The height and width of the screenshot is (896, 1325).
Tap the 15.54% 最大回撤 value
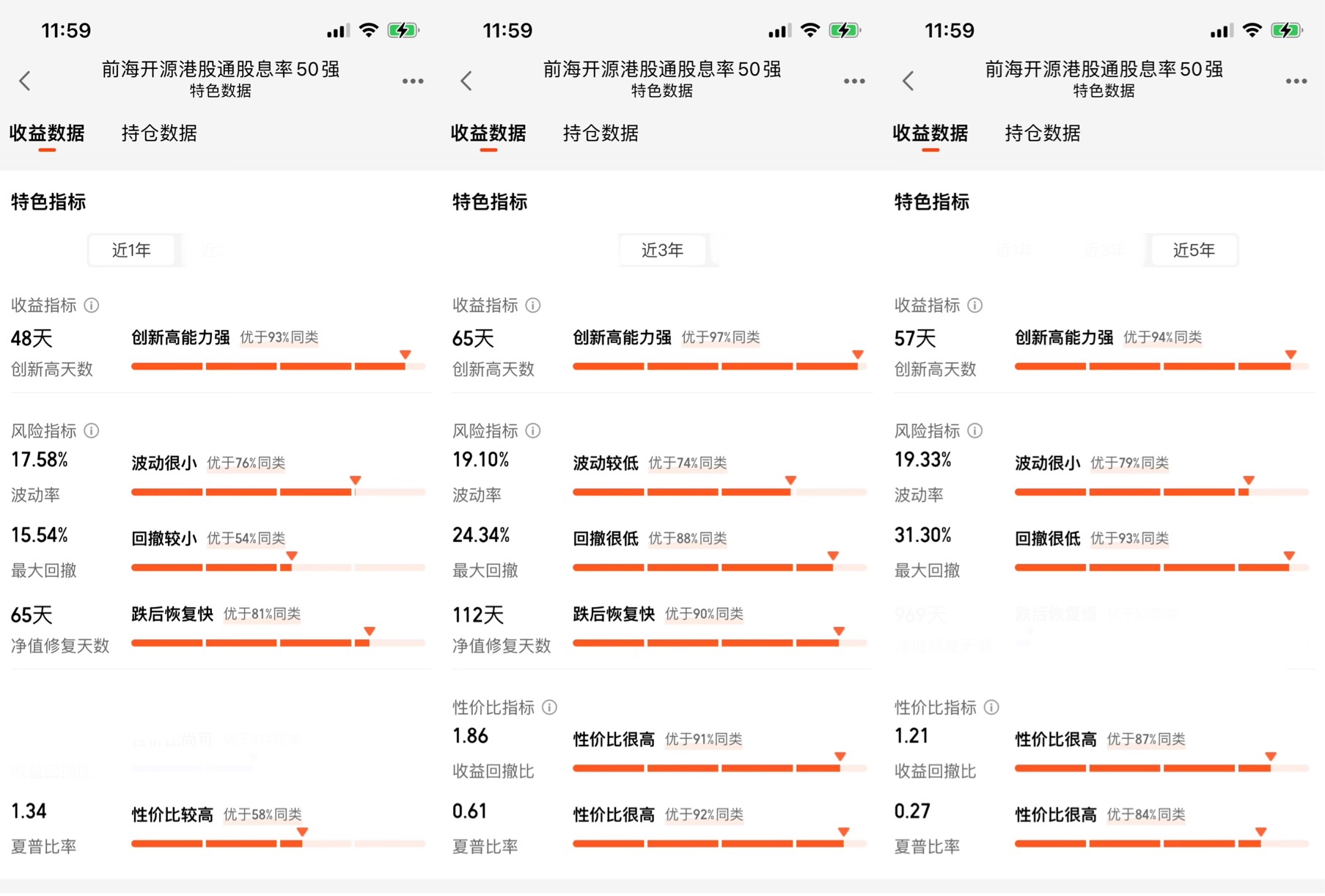click(40, 535)
